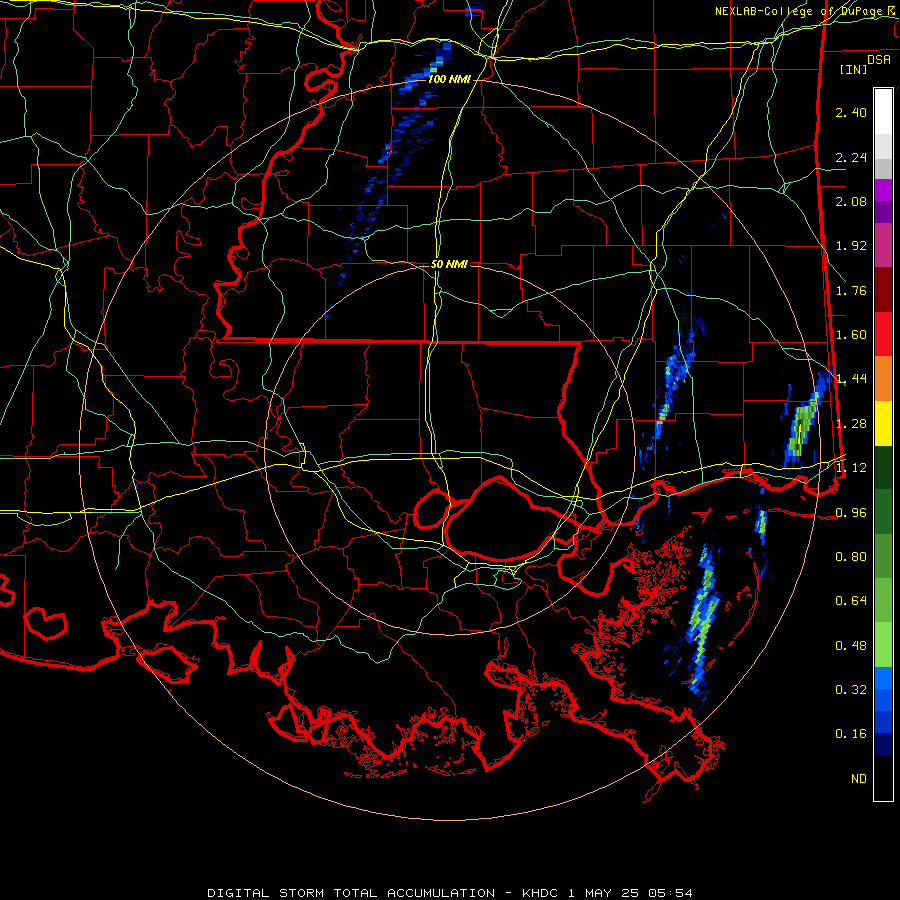Click the KHDC station identifier
Screen dimensions: 900x900
click(x=540, y=893)
